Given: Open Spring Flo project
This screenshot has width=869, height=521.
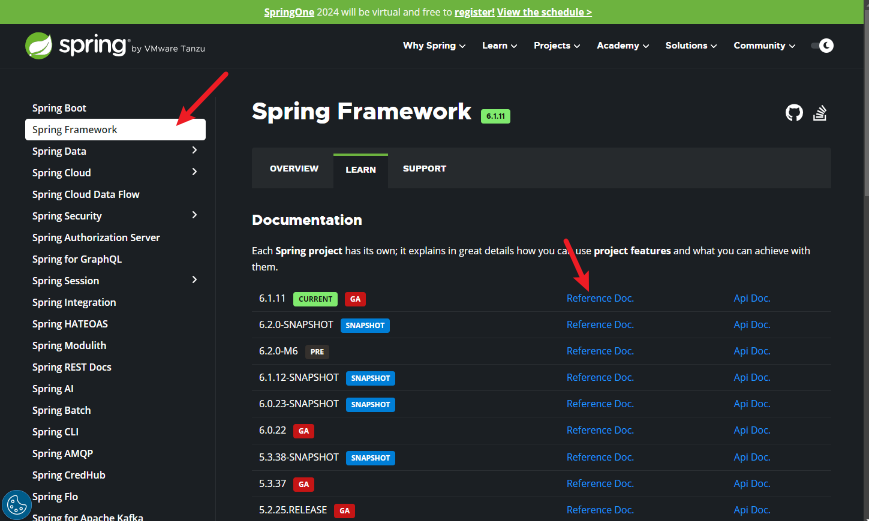Looking at the screenshot, I should [55, 497].
